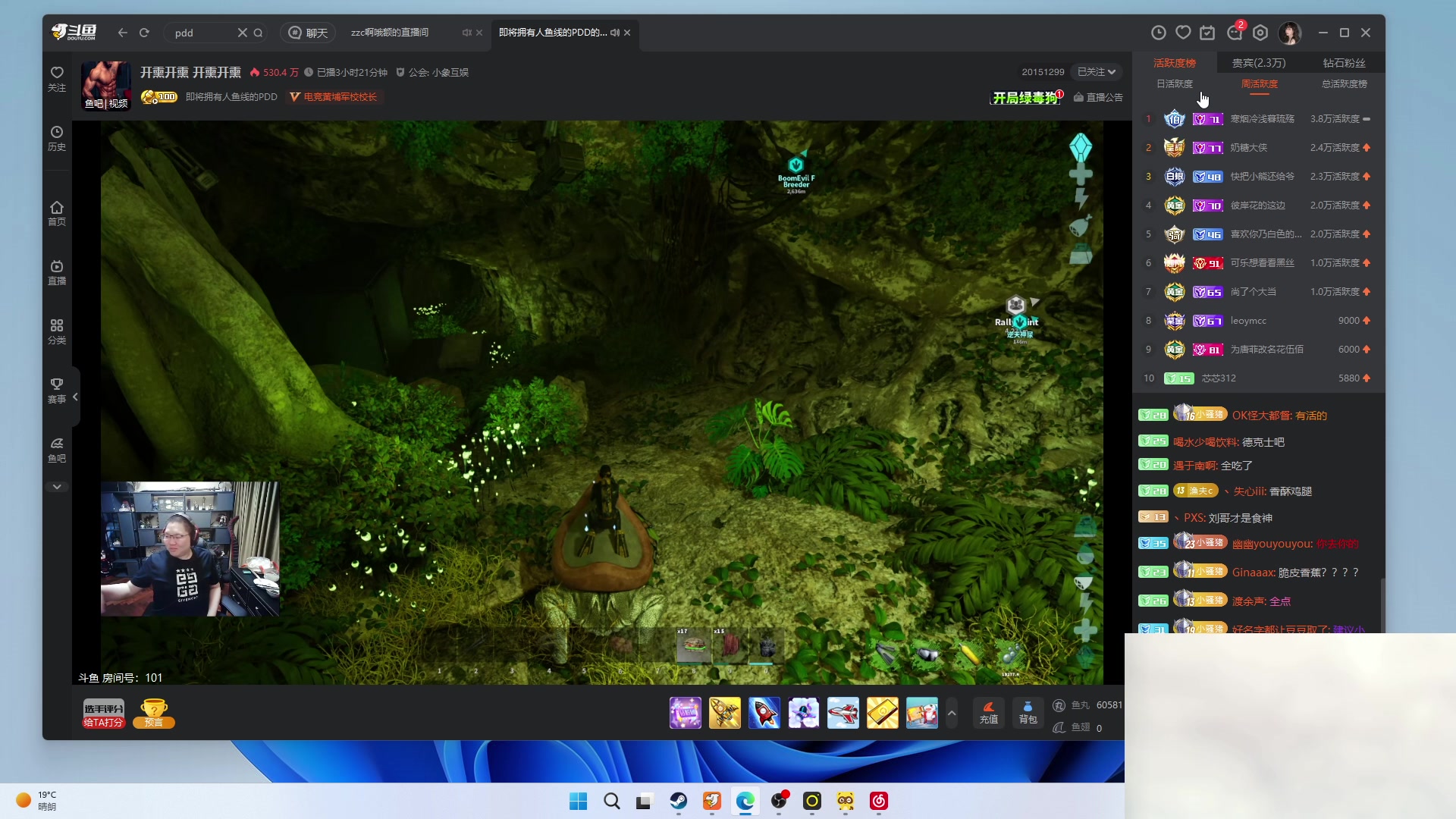Image resolution: width=1456 pixels, height=819 pixels.
Task: Send the purple banner gift
Action: (x=686, y=714)
